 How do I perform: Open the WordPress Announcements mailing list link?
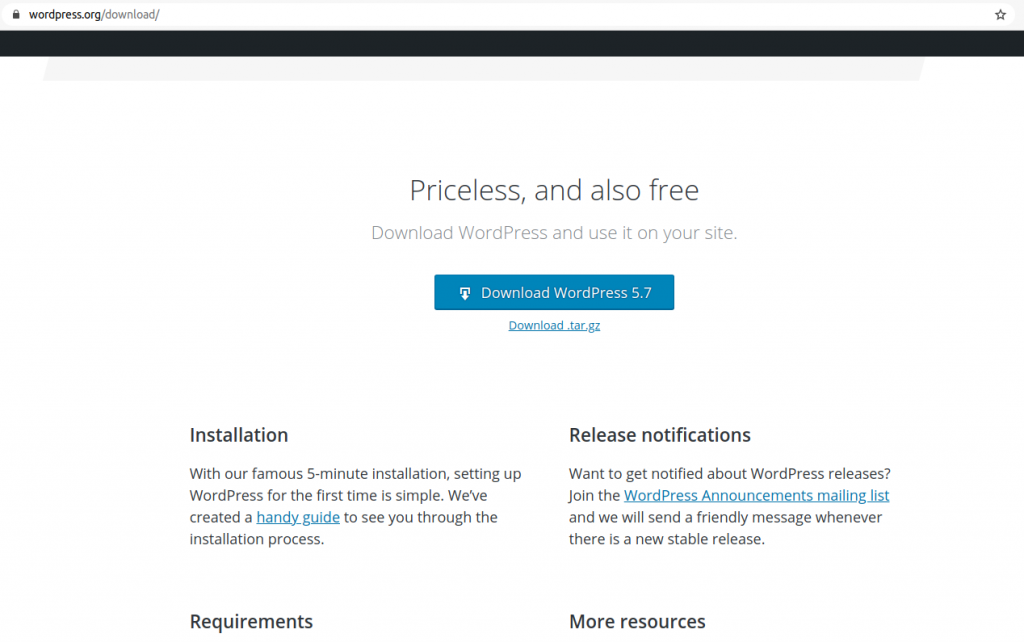(756, 495)
